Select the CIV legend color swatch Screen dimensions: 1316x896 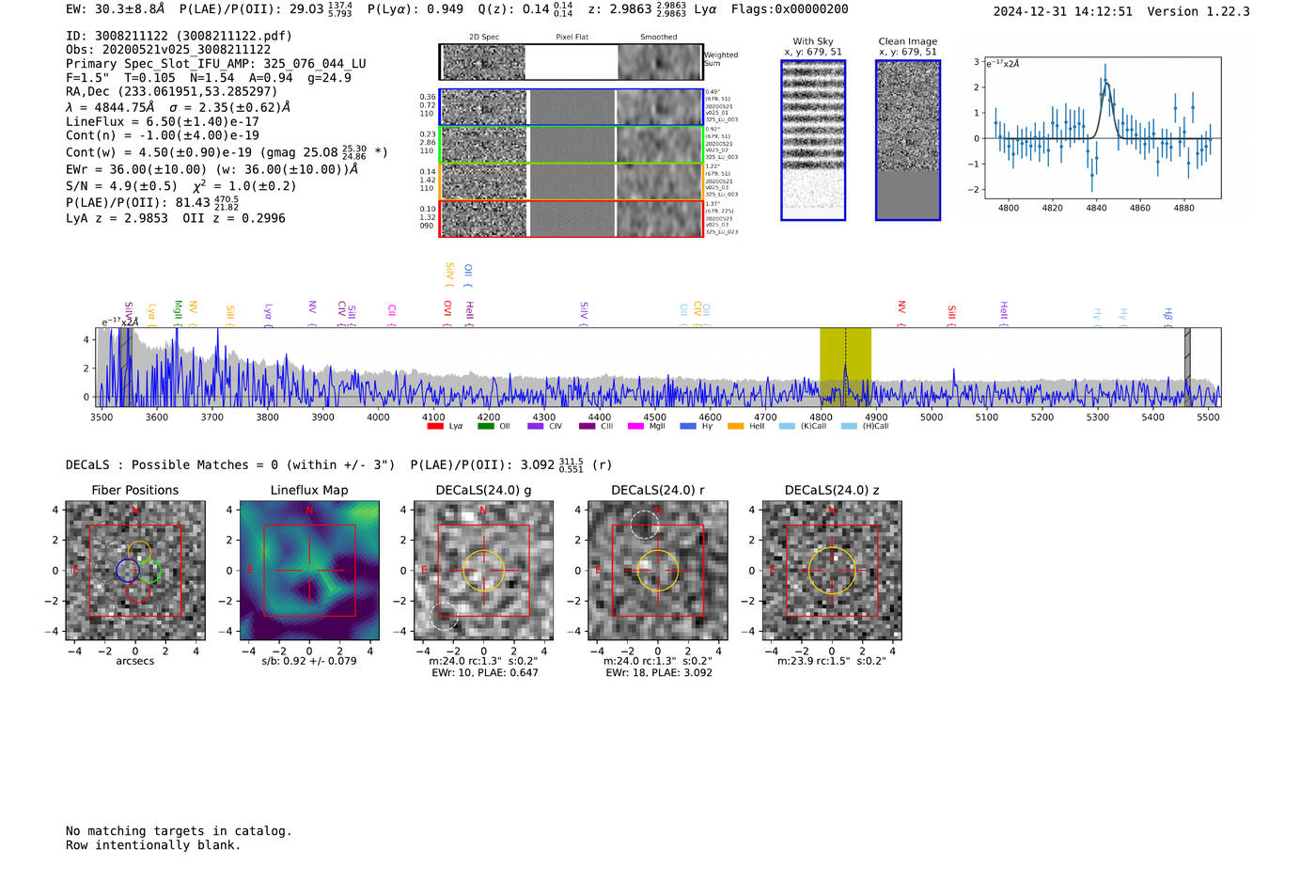coord(536,426)
